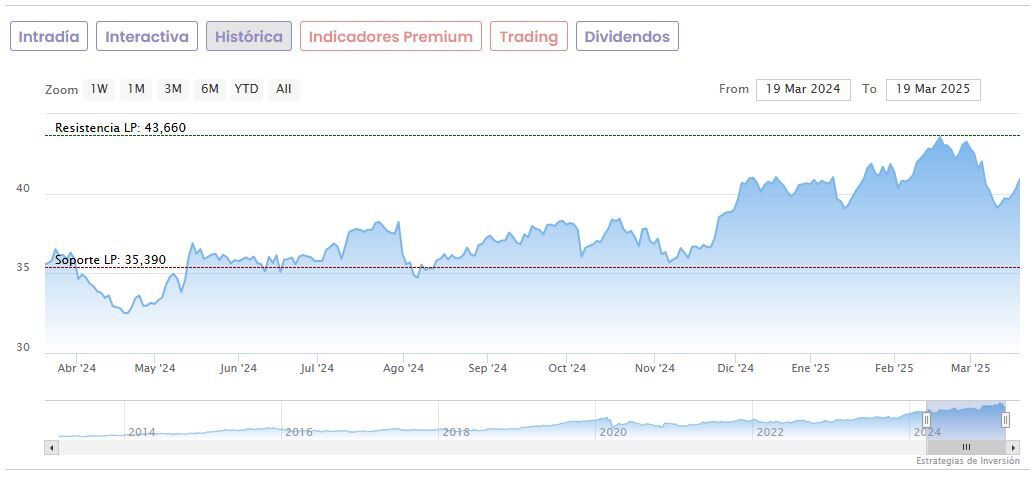Click the From date field
Screen dimensions: 1034x480
click(x=803, y=89)
